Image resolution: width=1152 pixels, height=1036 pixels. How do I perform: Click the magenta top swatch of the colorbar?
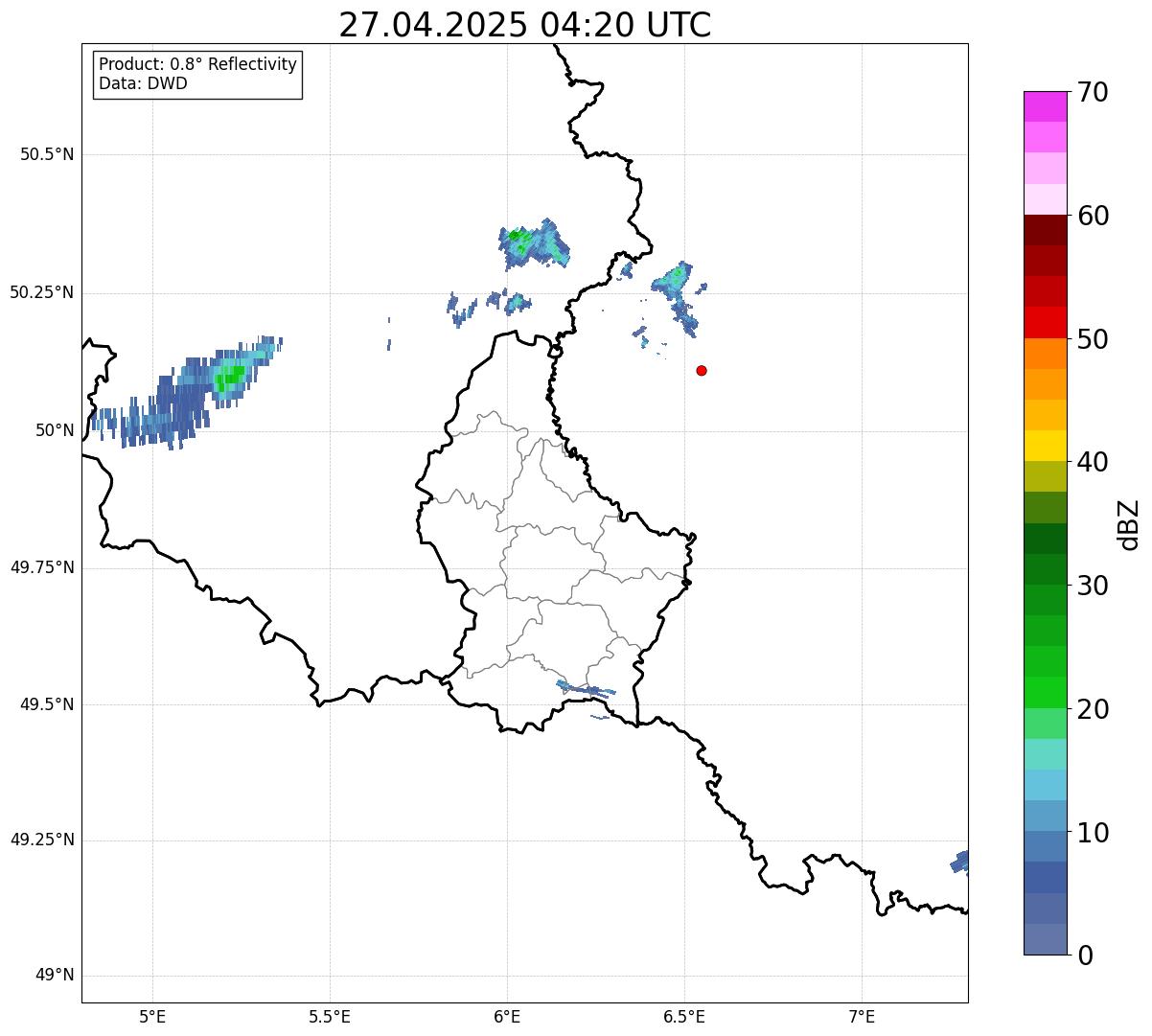1045,106
